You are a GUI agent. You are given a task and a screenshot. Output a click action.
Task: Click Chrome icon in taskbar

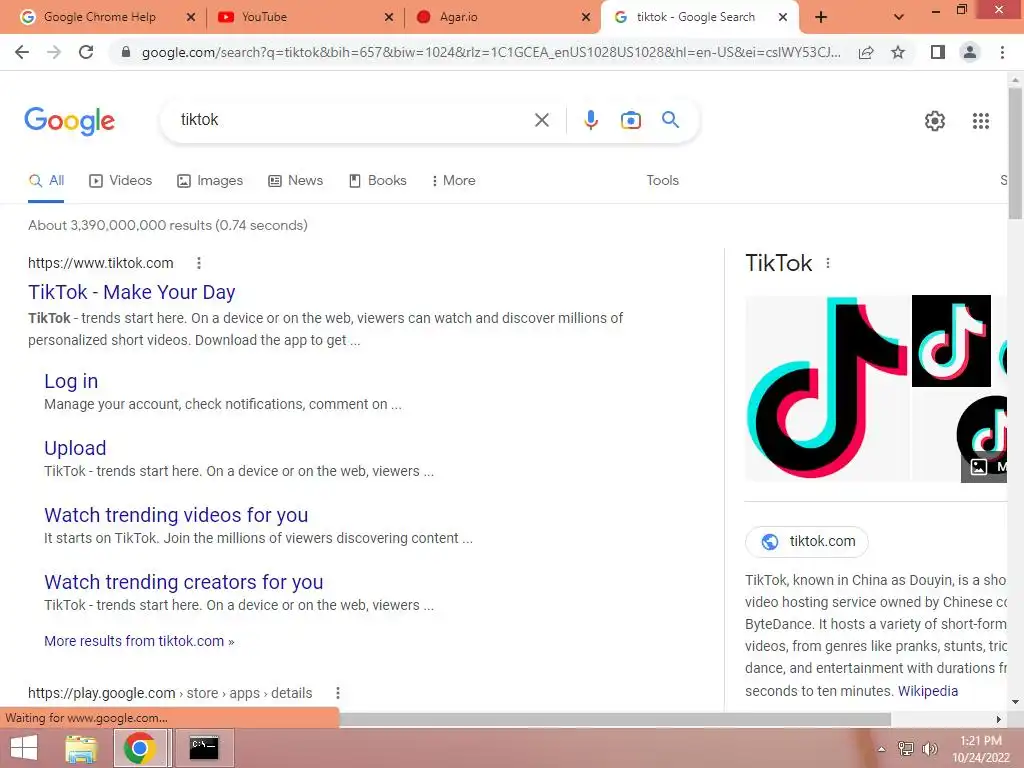[x=139, y=748]
